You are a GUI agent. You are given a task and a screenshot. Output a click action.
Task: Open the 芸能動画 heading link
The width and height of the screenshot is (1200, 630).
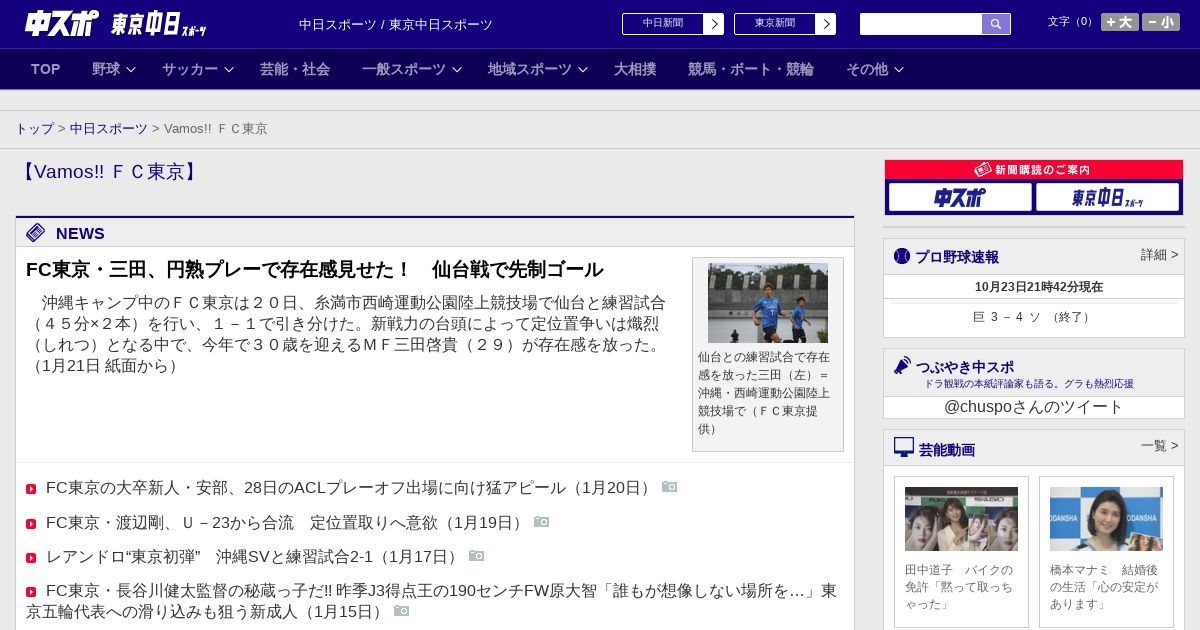point(947,450)
